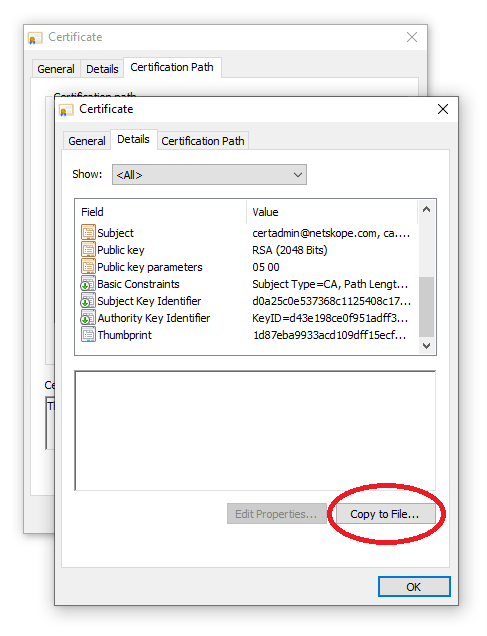Click the field list scrollbar thumb

point(427,307)
